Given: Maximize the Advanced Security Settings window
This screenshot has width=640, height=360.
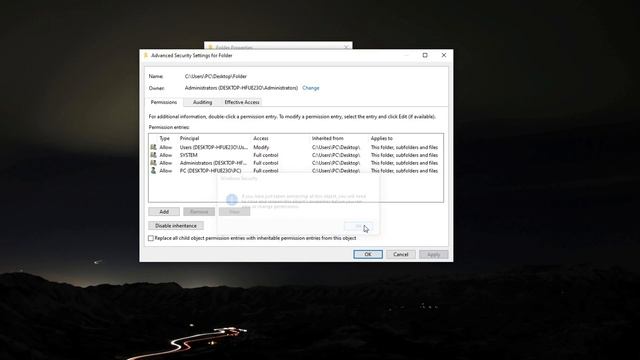Looking at the screenshot, I should [x=425, y=55].
